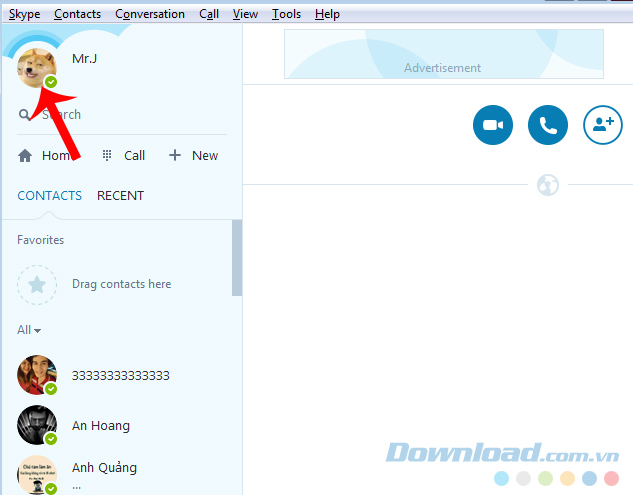Click the Search contacts field
This screenshot has width=633, height=495.
(x=122, y=115)
